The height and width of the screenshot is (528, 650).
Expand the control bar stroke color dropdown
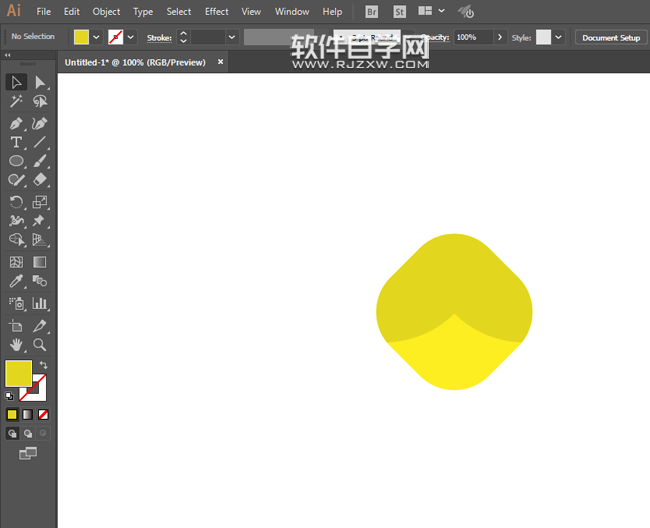(x=131, y=37)
